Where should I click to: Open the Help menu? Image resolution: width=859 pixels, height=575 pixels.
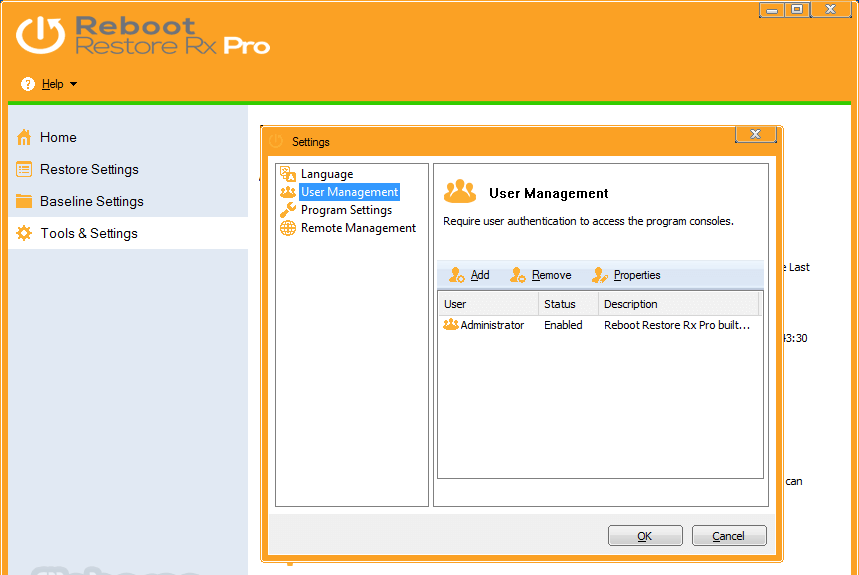coord(53,84)
